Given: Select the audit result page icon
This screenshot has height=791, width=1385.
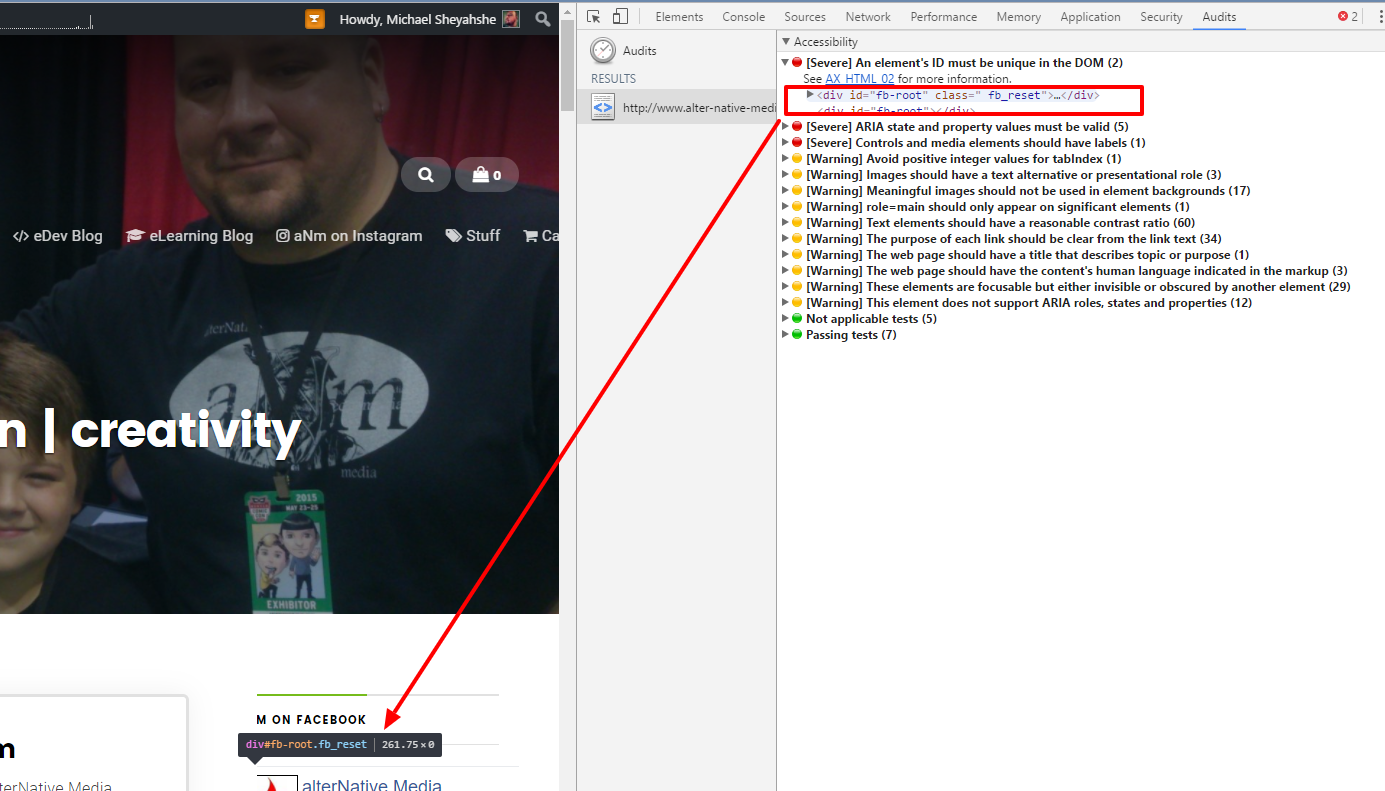Looking at the screenshot, I should [603, 107].
